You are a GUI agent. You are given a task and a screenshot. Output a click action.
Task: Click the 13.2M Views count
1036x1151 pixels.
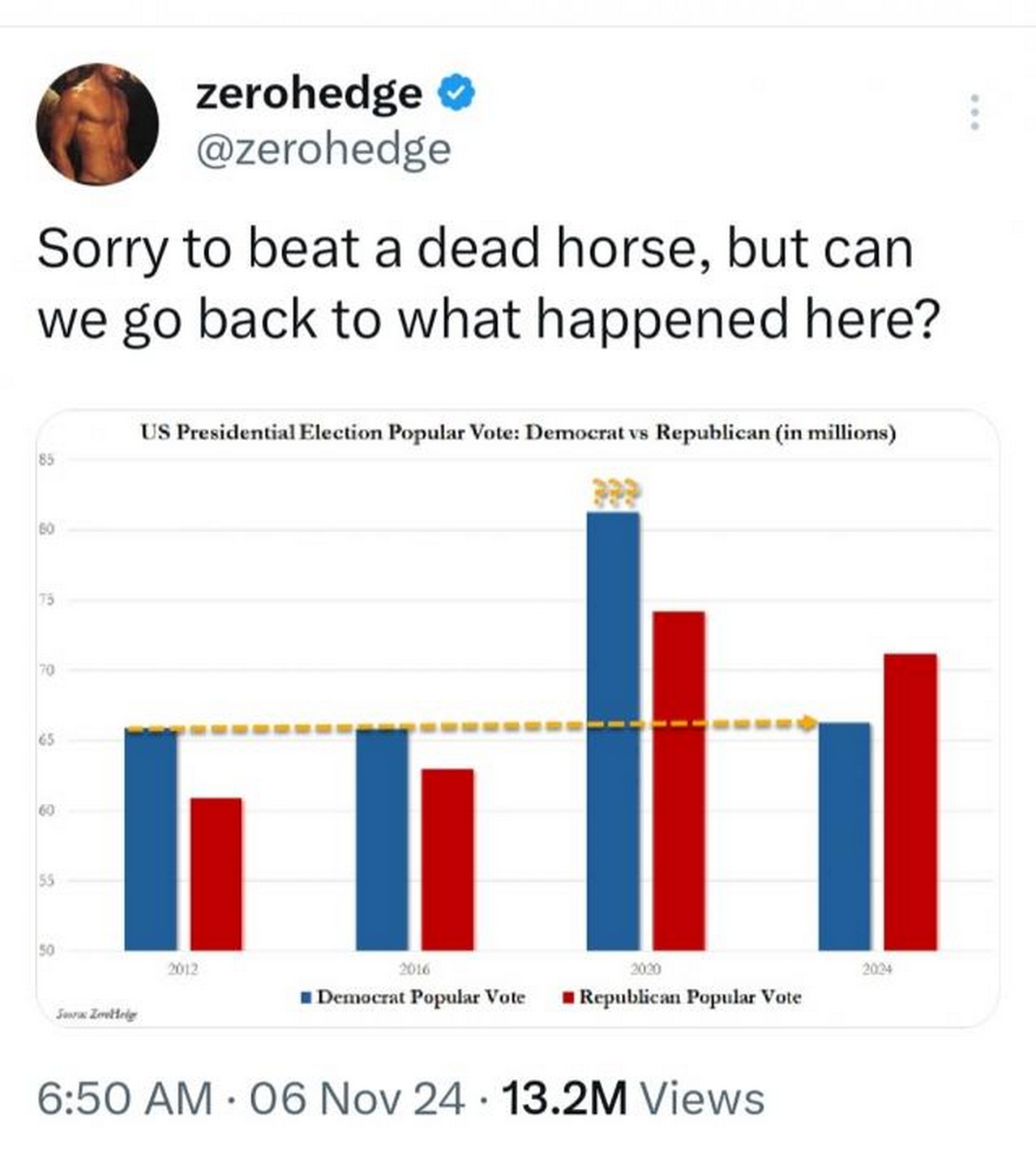tap(633, 1098)
